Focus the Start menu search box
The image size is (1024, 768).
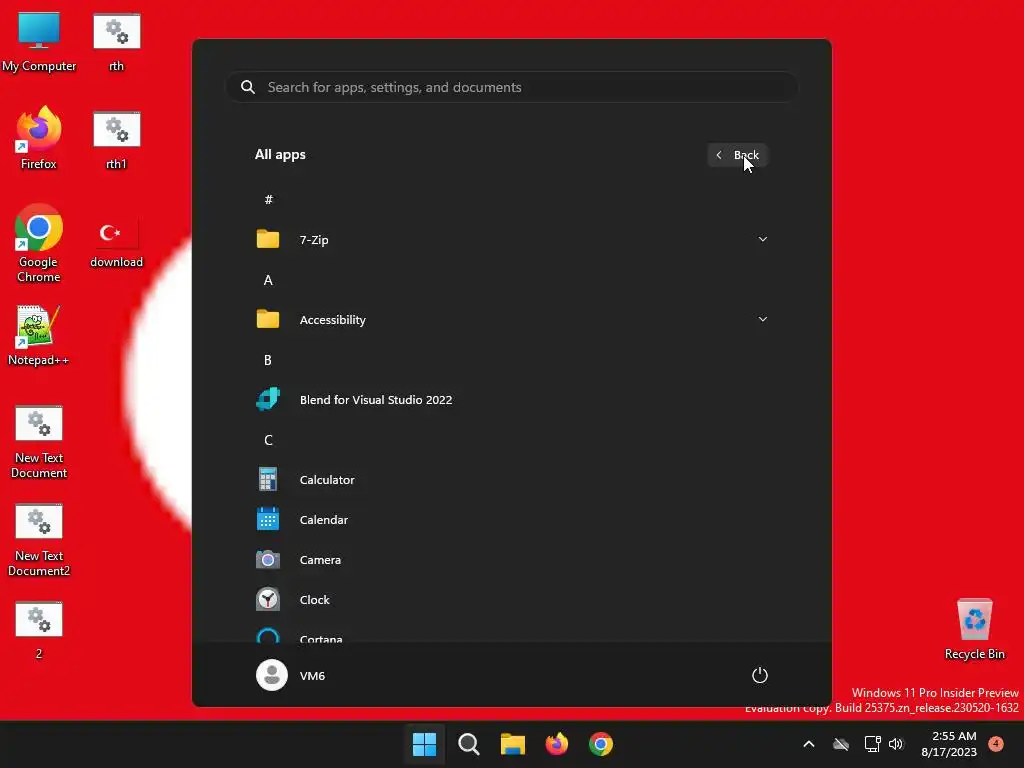[x=511, y=88]
